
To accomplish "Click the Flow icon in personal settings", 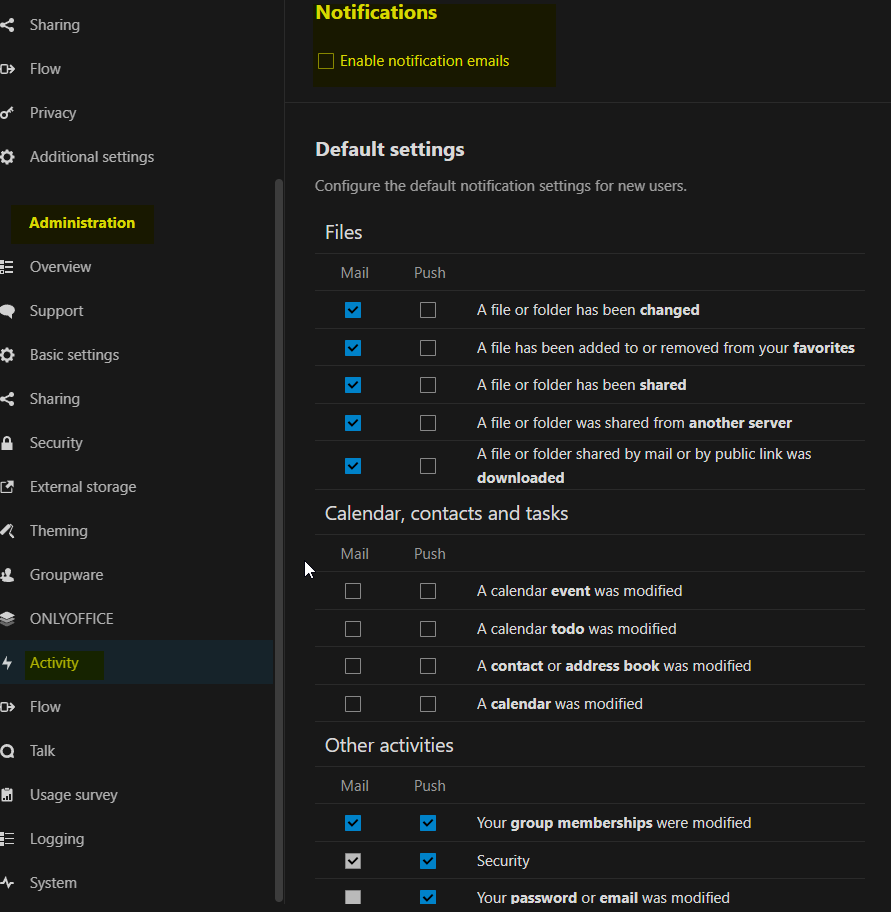I will click(x=7, y=69).
